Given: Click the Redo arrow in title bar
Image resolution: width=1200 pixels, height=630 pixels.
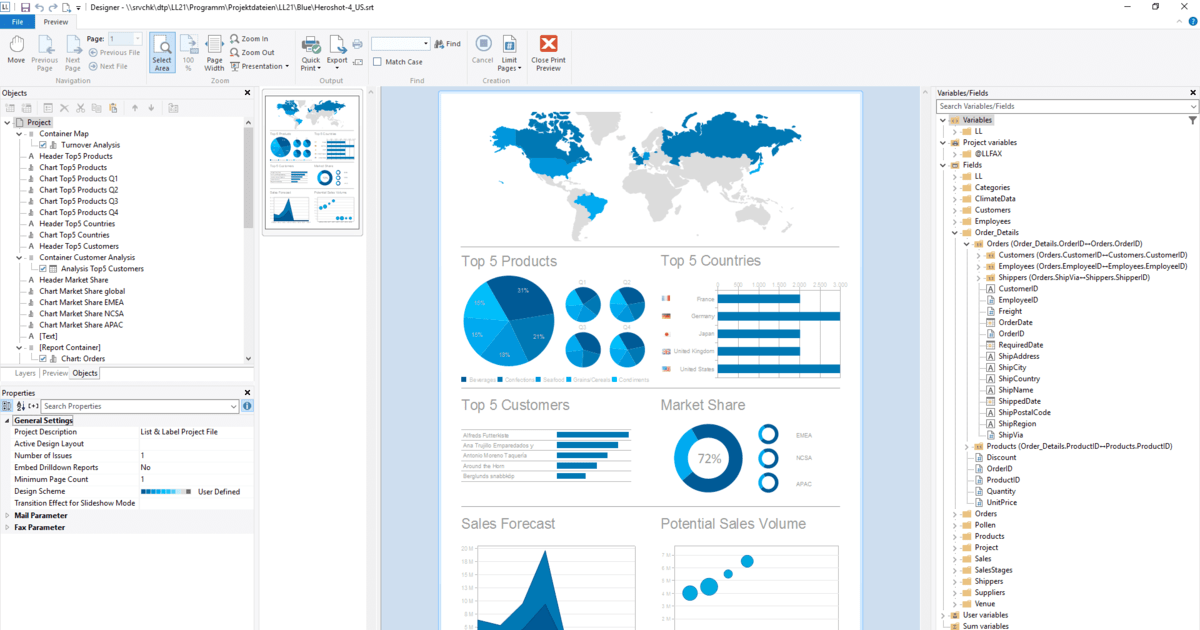Looking at the screenshot, I should (53, 7).
